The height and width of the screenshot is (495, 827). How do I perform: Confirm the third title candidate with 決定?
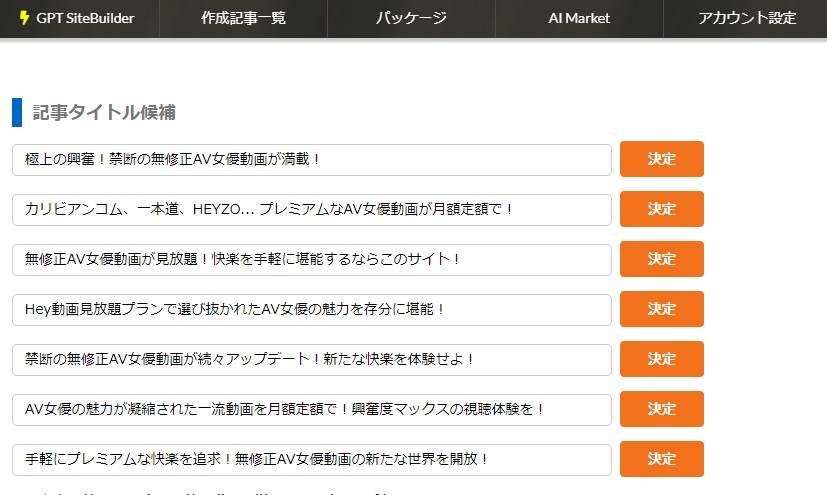(661, 259)
